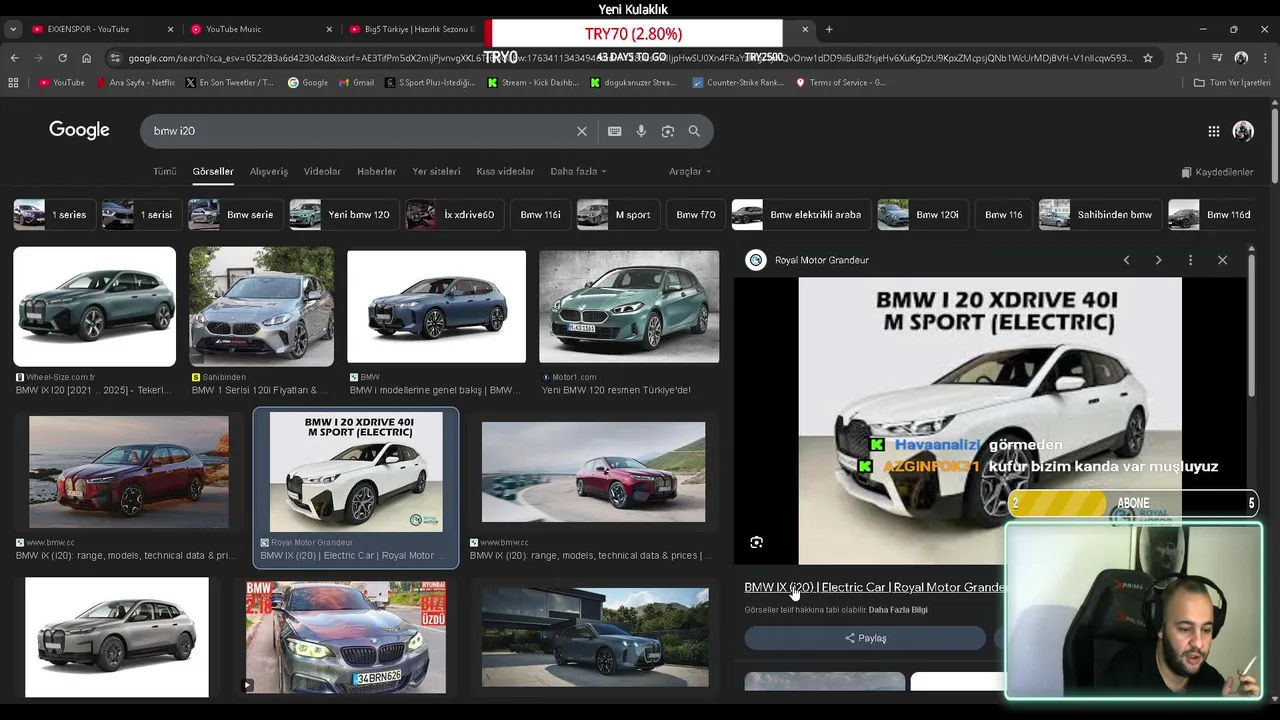Select the Alışveriş search tab
Image resolution: width=1280 pixels, height=720 pixels.
pos(268,172)
